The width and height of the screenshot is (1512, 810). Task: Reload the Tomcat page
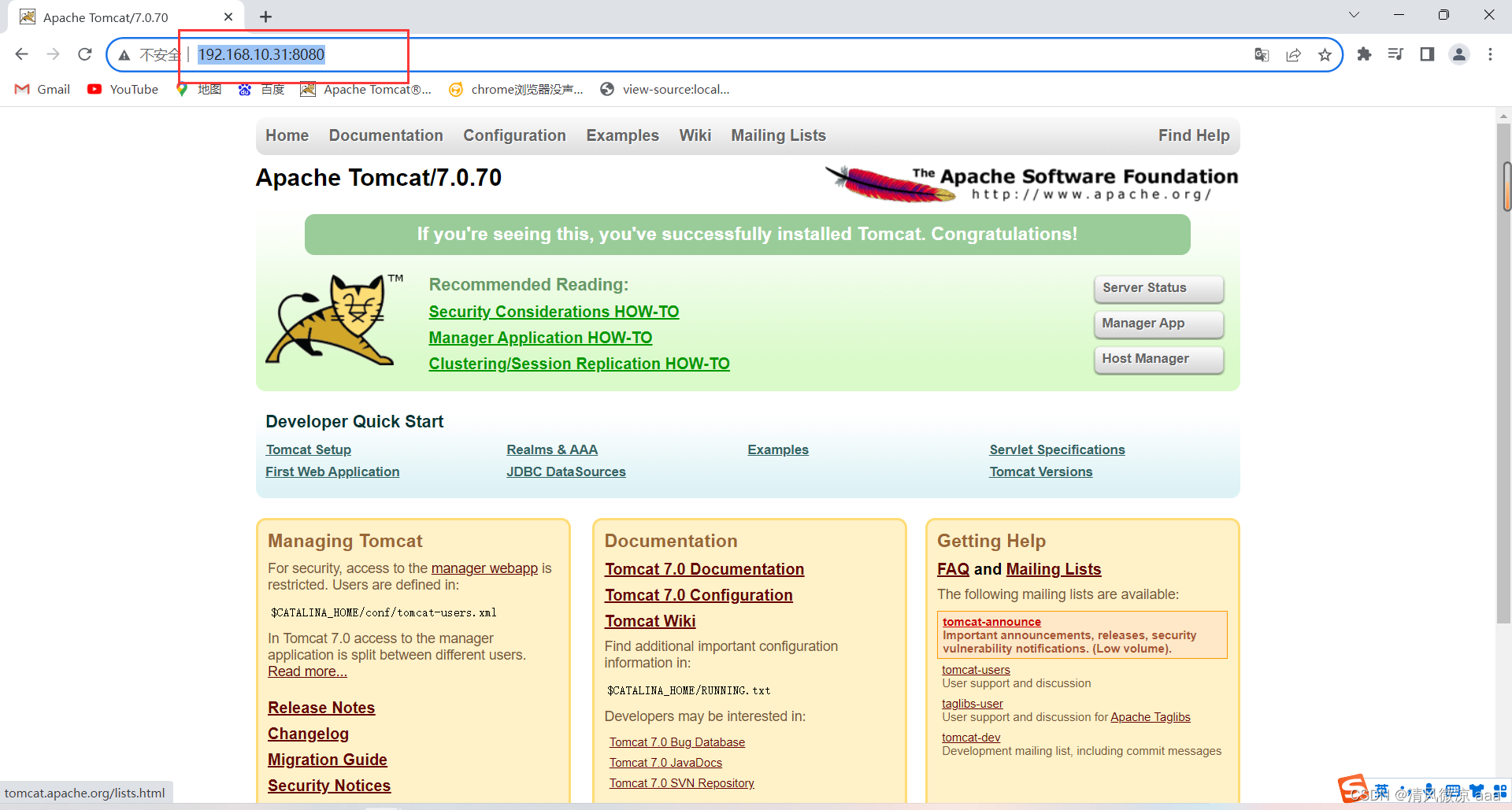tap(85, 54)
